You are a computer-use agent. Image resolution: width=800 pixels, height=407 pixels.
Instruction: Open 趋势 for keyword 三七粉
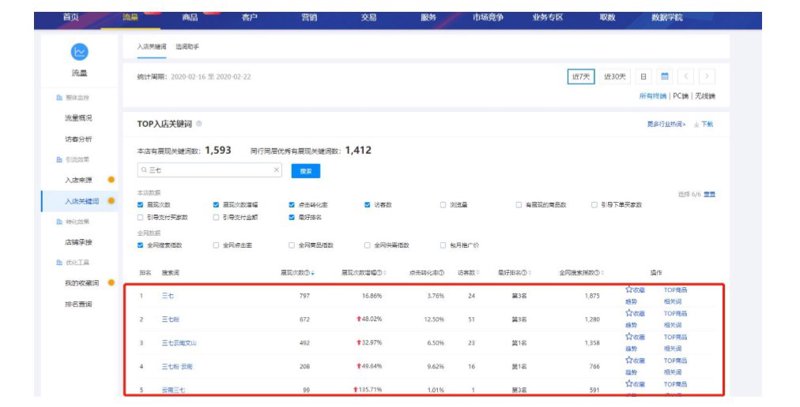pos(631,325)
